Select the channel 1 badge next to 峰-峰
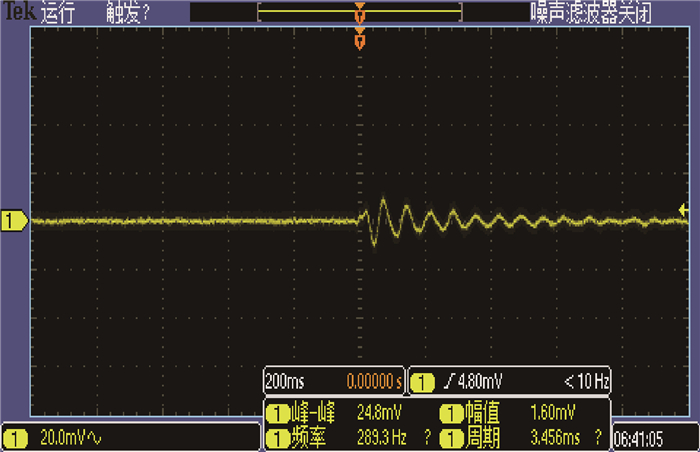Image resolution: width=700 pixels, height=452 pixels. (277, 413)
